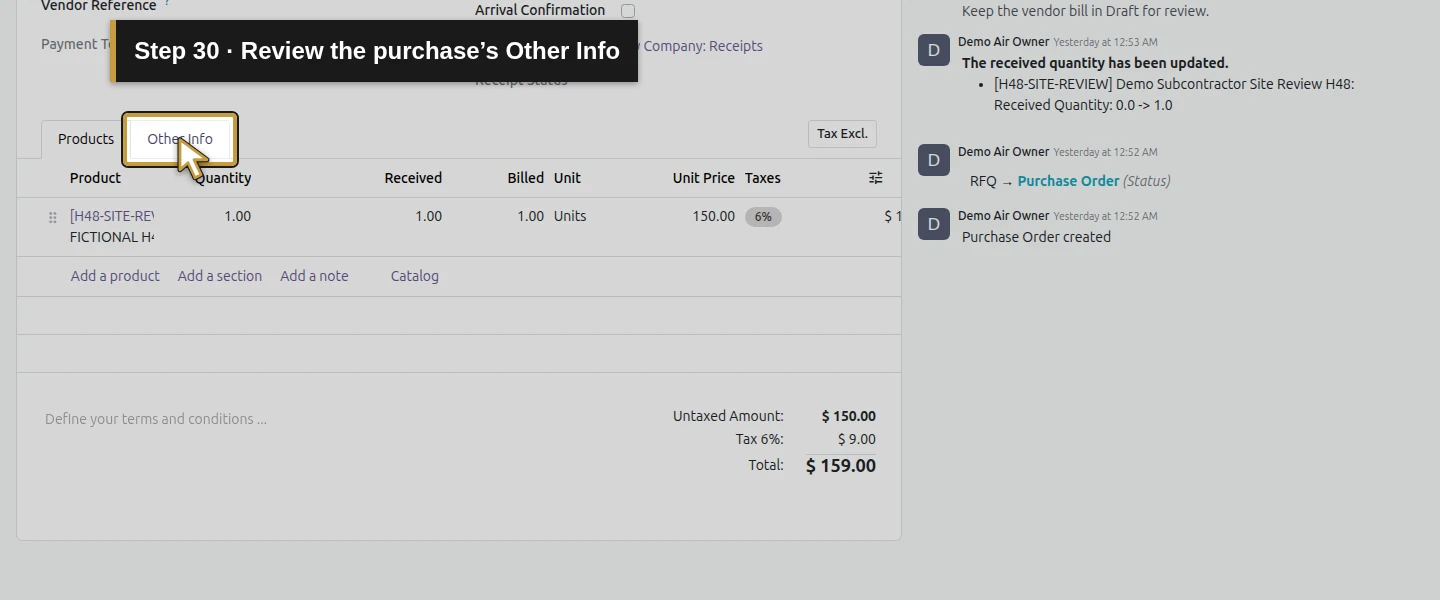Open the 'Company: Receipts' link
This screenshot has width=1440, height=600.
coord(703,46)
